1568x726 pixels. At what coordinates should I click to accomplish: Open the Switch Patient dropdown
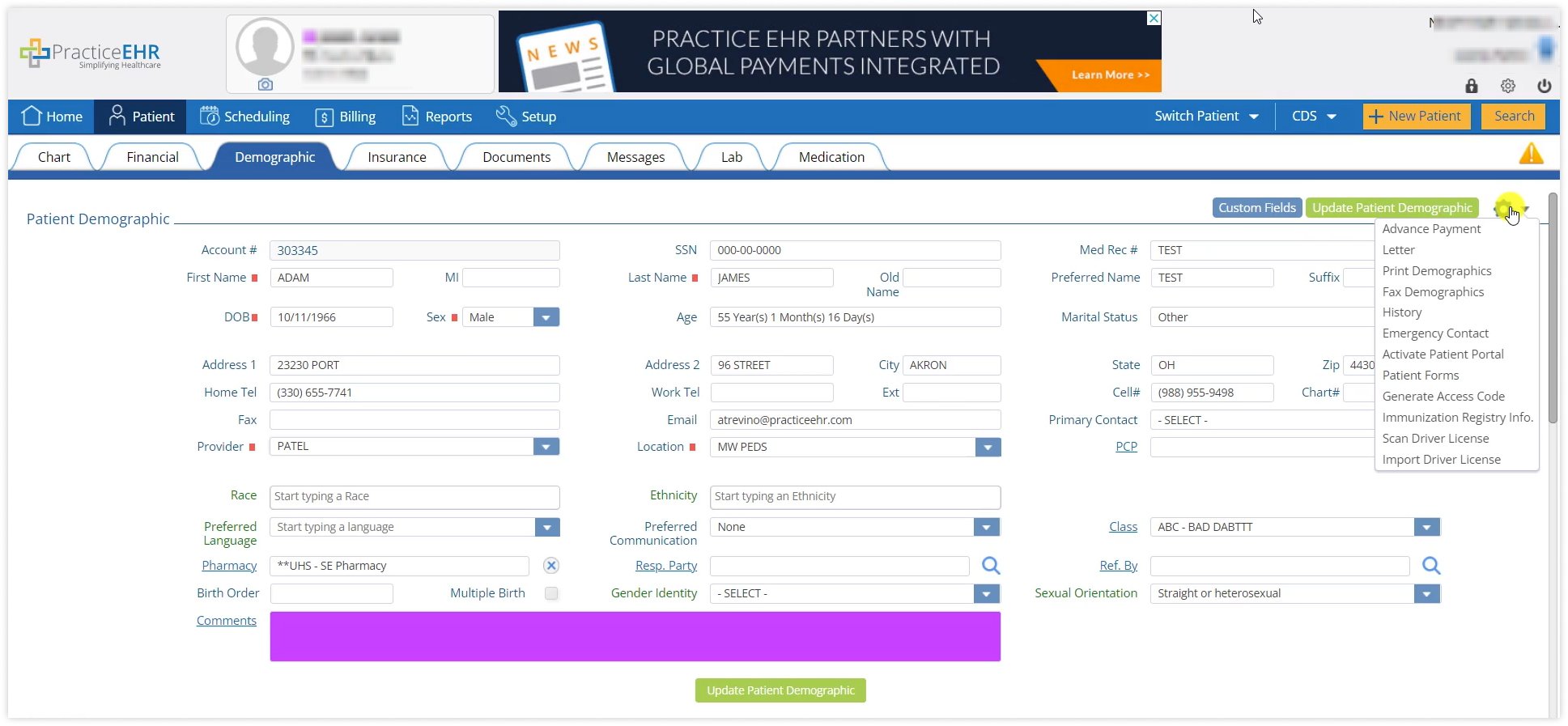pos(1206,116)
